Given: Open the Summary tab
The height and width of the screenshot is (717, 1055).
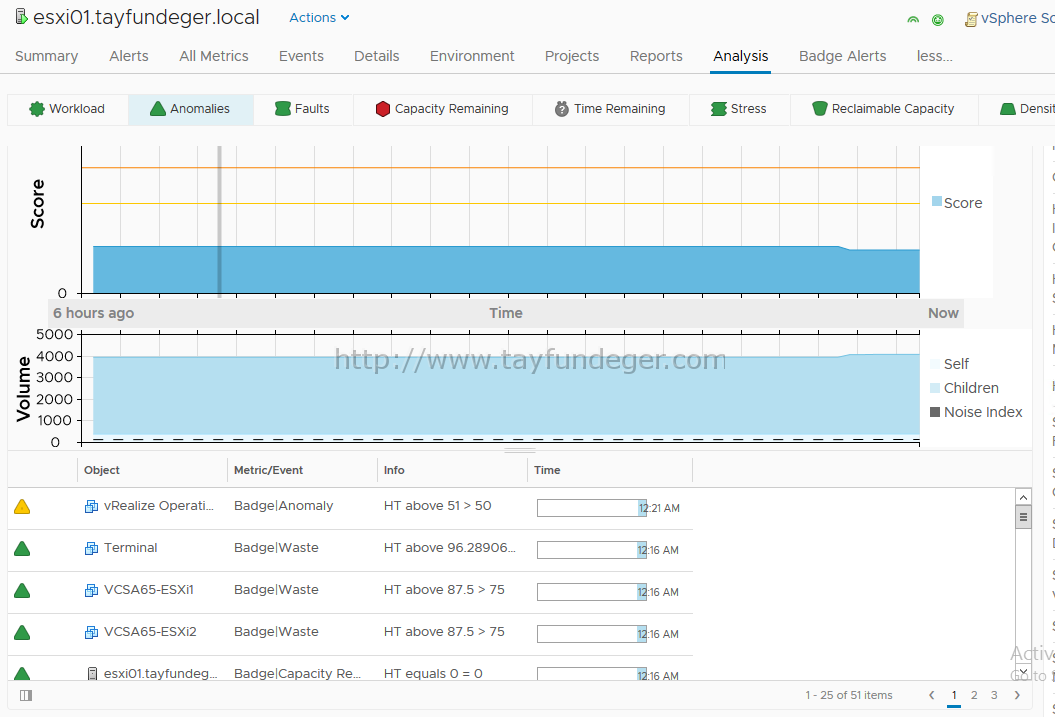Looking at the screenshot, I should [x=46, y=56].
